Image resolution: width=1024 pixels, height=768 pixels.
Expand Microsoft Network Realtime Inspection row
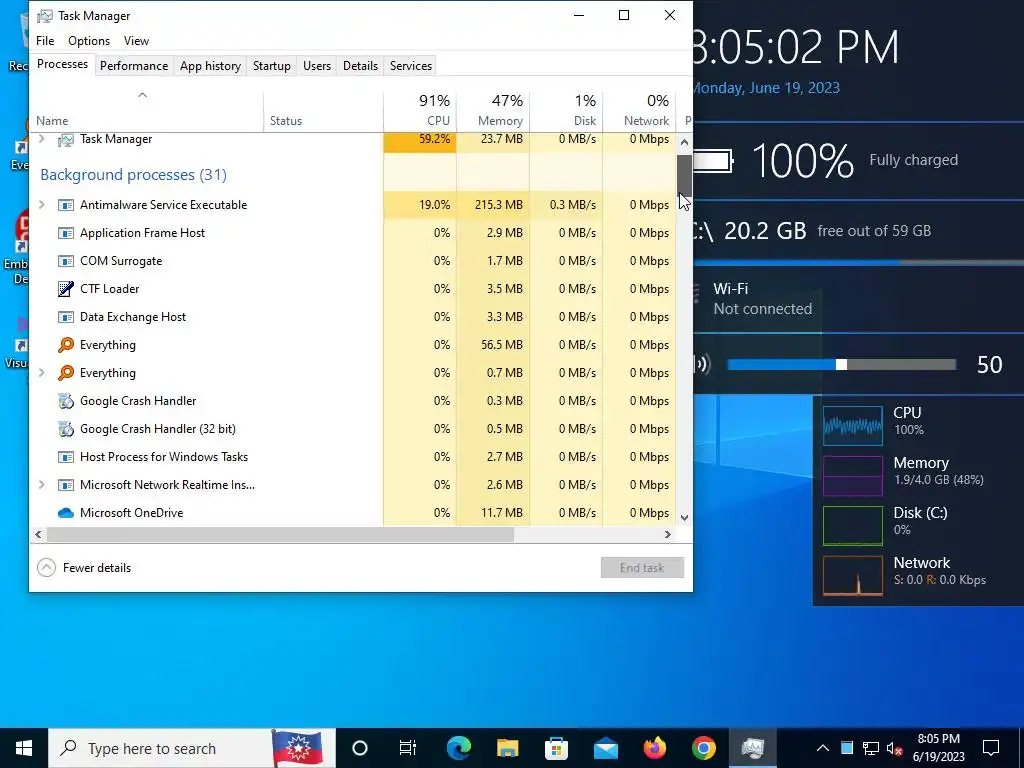click(x=42, y=485)
